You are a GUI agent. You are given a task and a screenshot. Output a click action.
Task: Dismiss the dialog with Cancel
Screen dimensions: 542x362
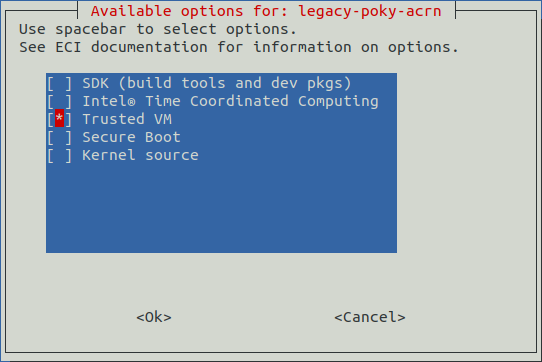tap(370, 317)
